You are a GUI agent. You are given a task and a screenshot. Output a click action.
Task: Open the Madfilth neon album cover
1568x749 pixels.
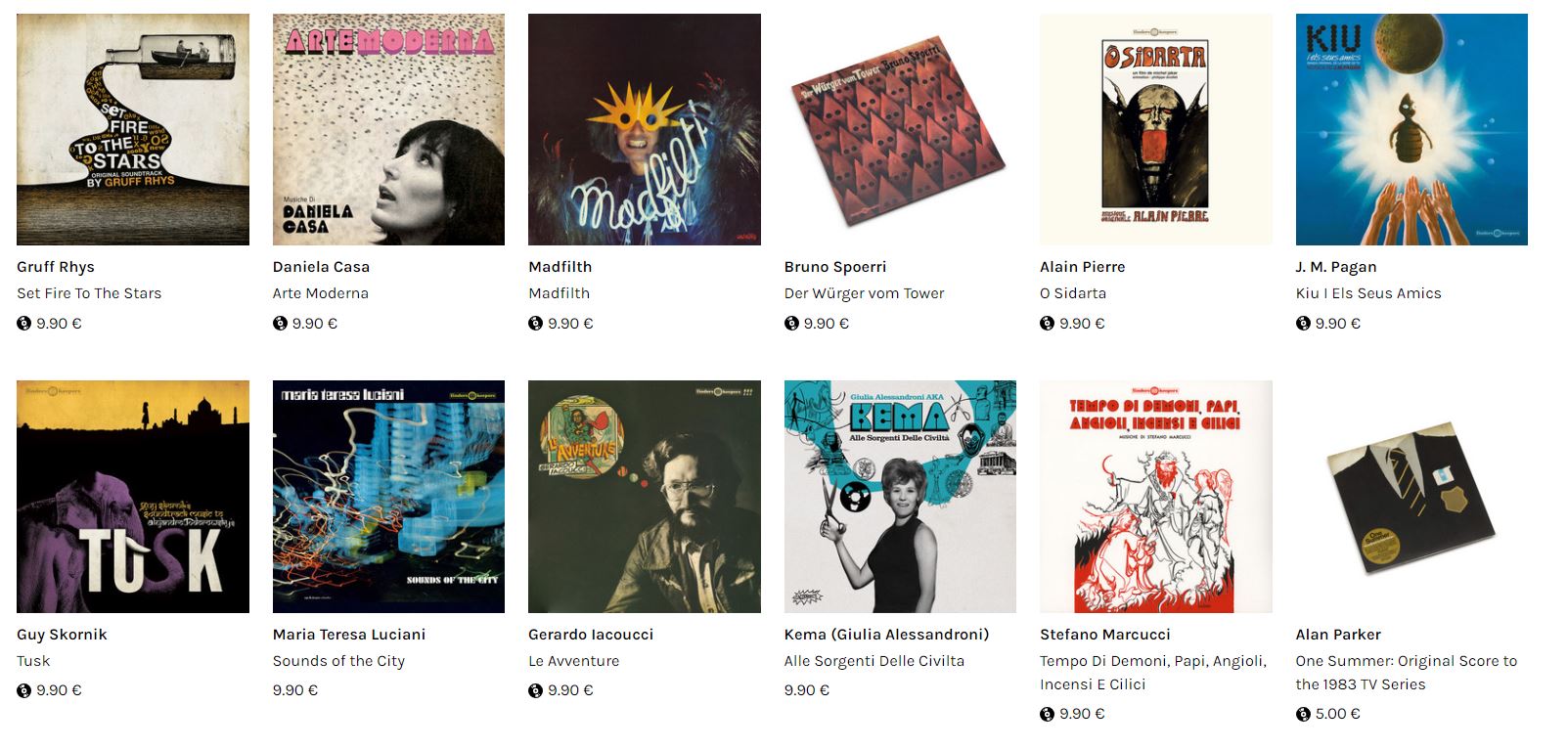click(x=645, y=129)
